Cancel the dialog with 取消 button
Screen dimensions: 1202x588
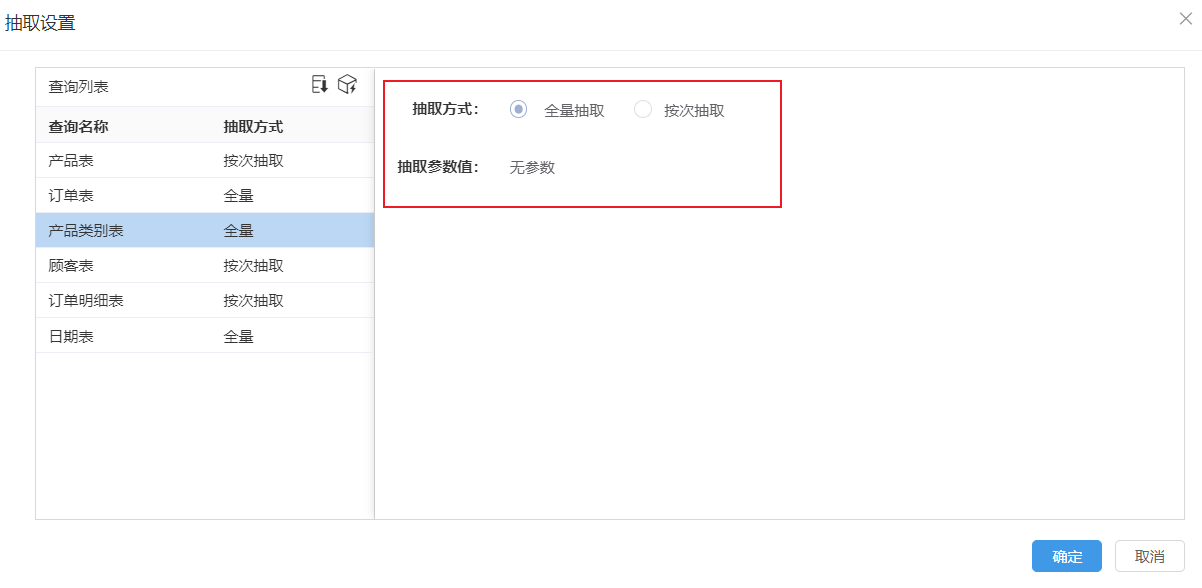[x=1150, y=556]
